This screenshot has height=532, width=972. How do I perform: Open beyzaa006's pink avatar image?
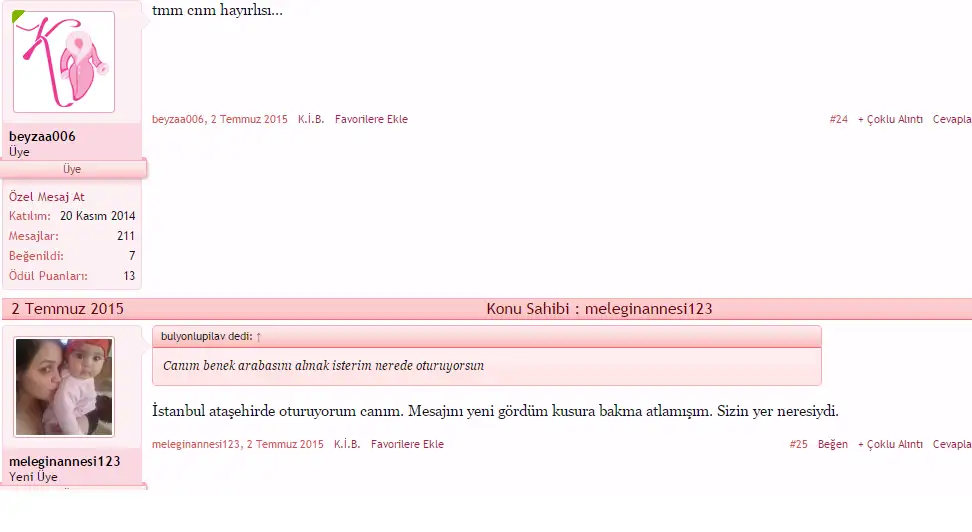pyautogui.click(x=64, y=62)
